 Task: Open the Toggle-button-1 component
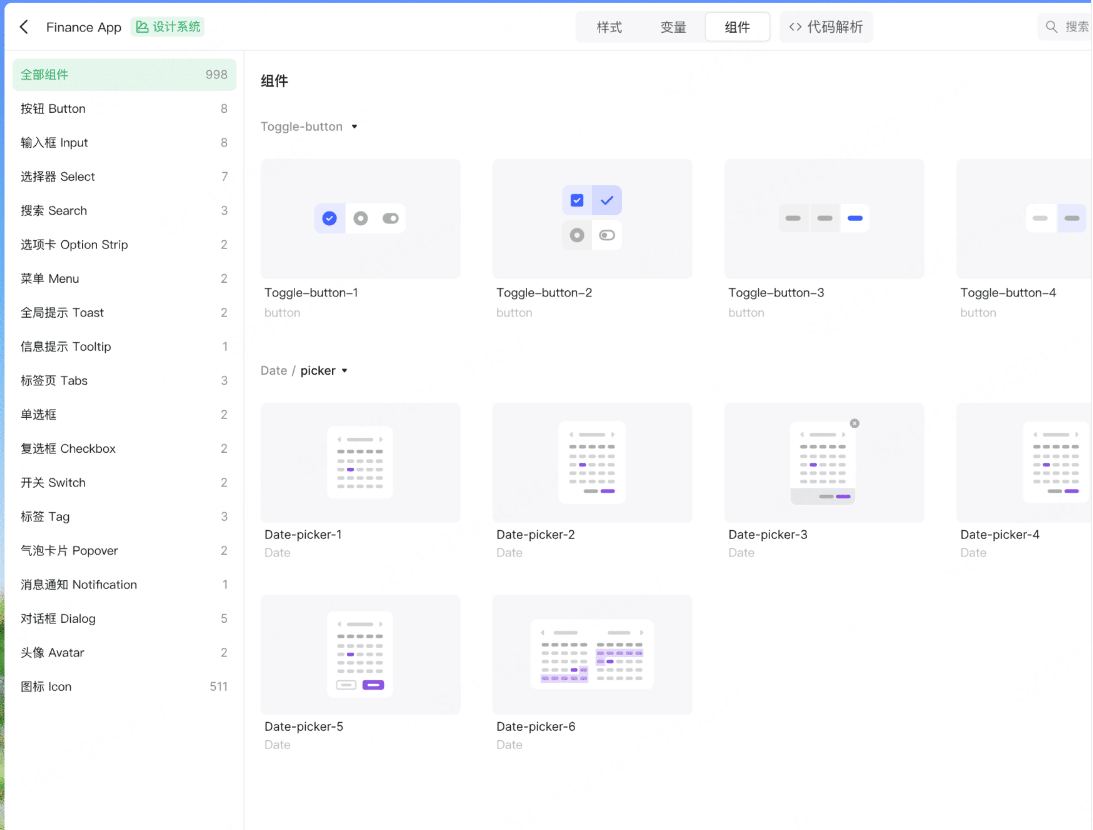pyautogui.click(x=360, y=218)
